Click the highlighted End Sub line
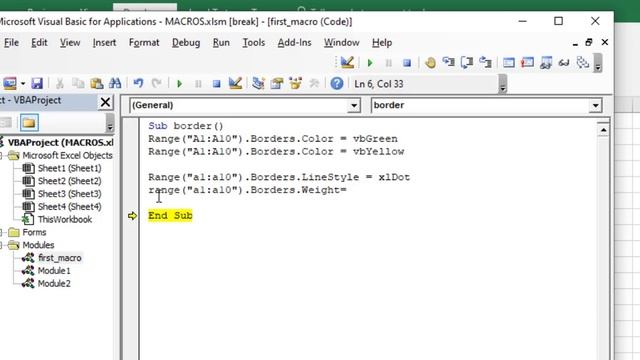This screenshot has width=640, height=360. pos(170,216)
